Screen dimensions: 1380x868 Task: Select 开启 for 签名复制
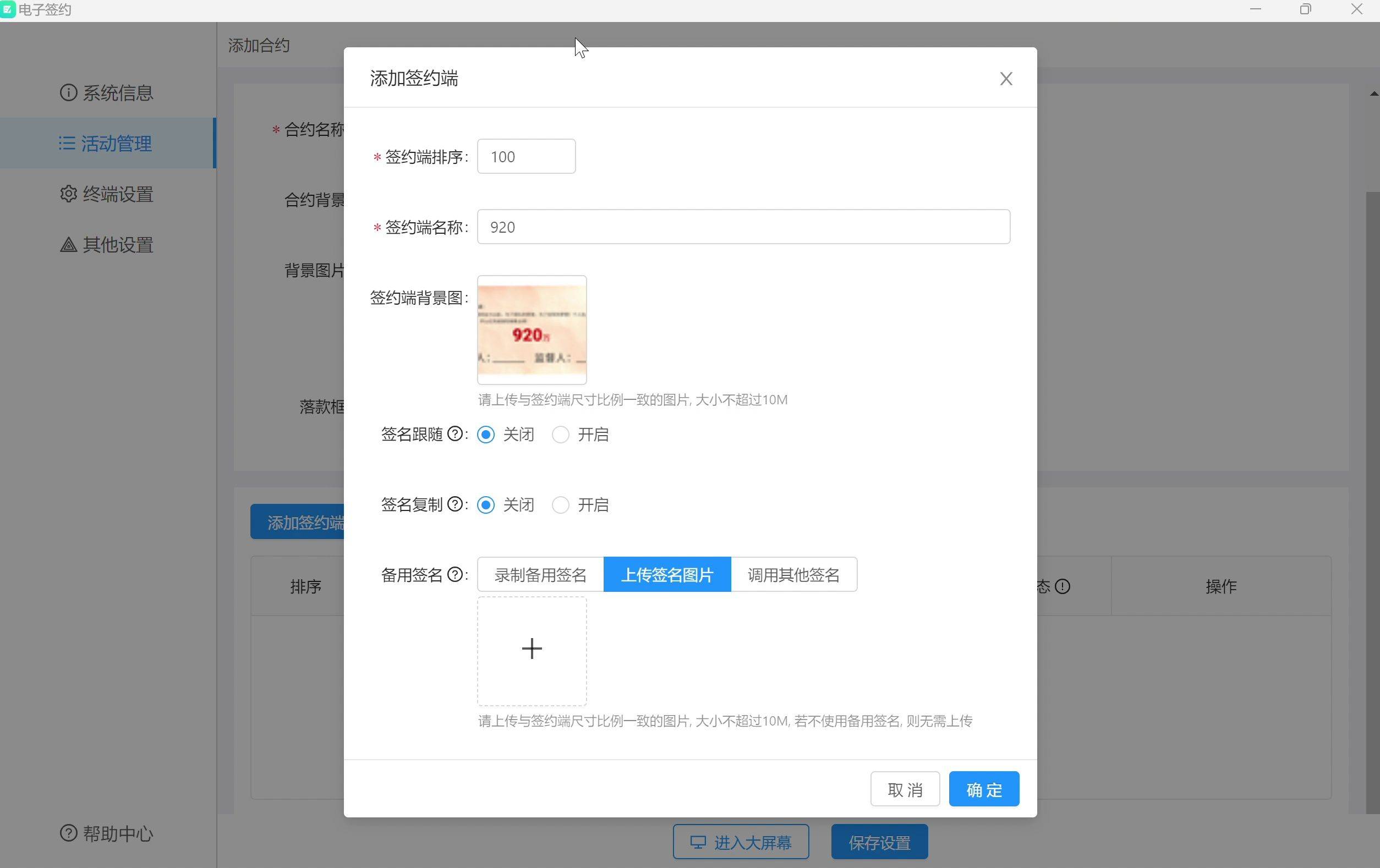[x=561, y=505]
